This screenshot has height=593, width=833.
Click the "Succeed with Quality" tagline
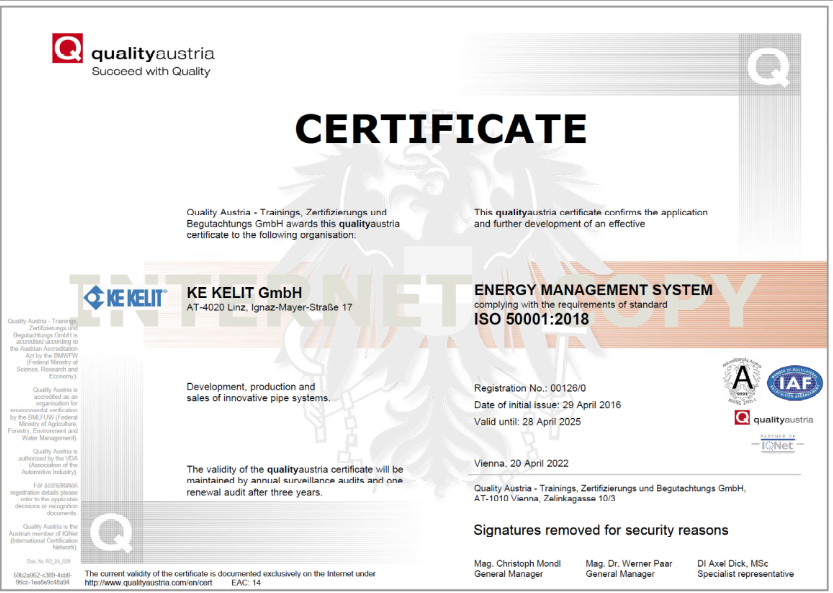(151, 71)
